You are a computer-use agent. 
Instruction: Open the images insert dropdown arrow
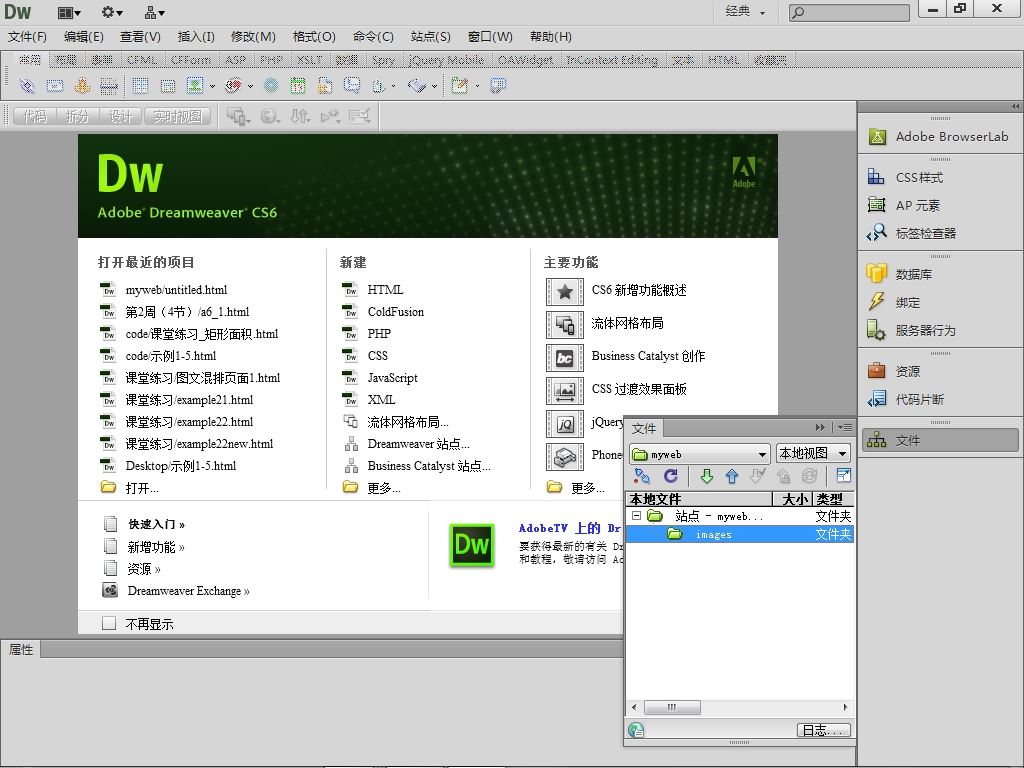point(212,86)
